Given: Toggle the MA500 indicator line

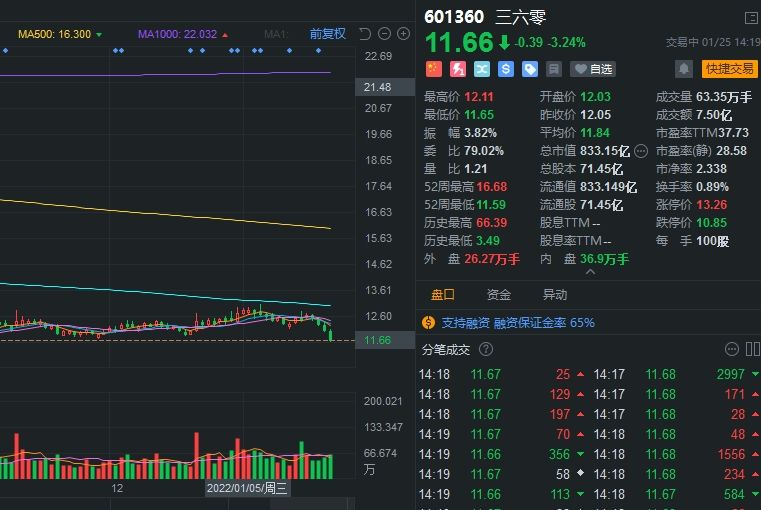Looking at the screenshot, I should coord(60,34).
